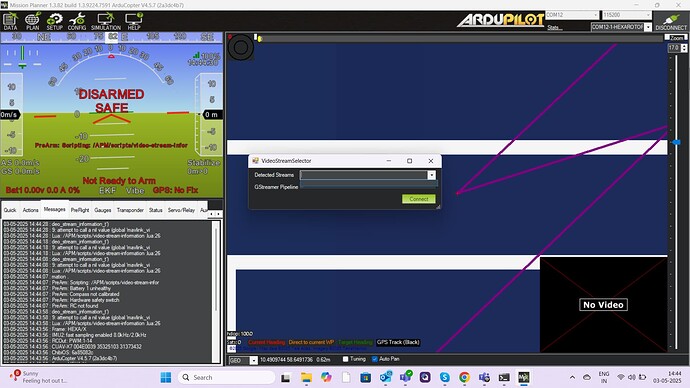Uncheck the Auto Pan checkbox
690x388 pixels.
[x=374, y=359]
